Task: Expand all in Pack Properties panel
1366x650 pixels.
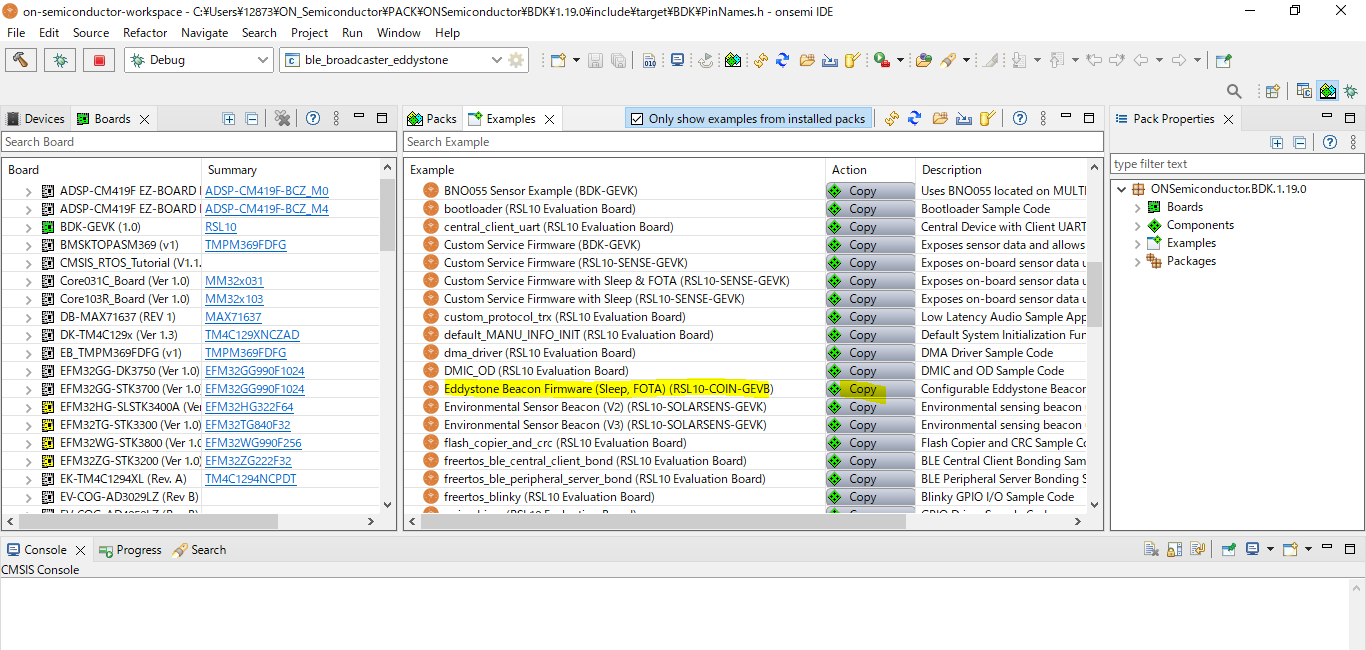Action: point(1277,142)
